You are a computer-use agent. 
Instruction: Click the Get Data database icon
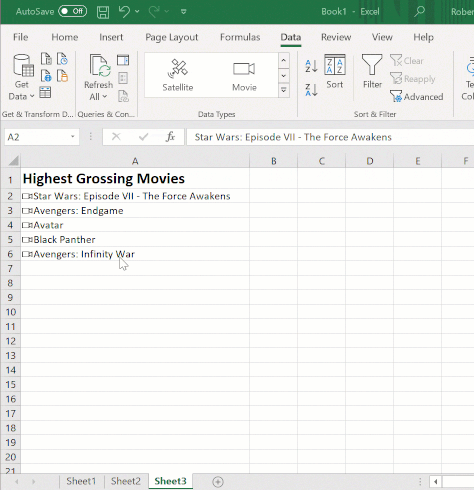(23, 65)
